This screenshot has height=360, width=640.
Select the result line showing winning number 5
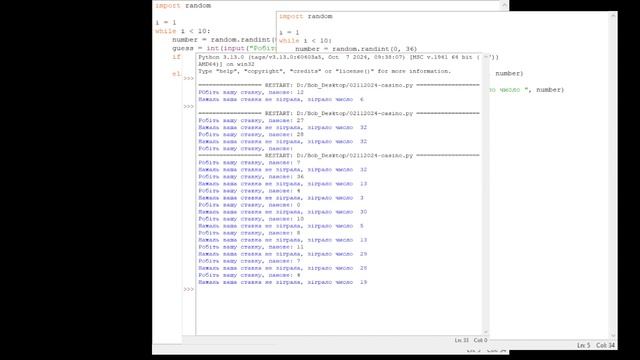pyautogui.click(x=281, y=226)
